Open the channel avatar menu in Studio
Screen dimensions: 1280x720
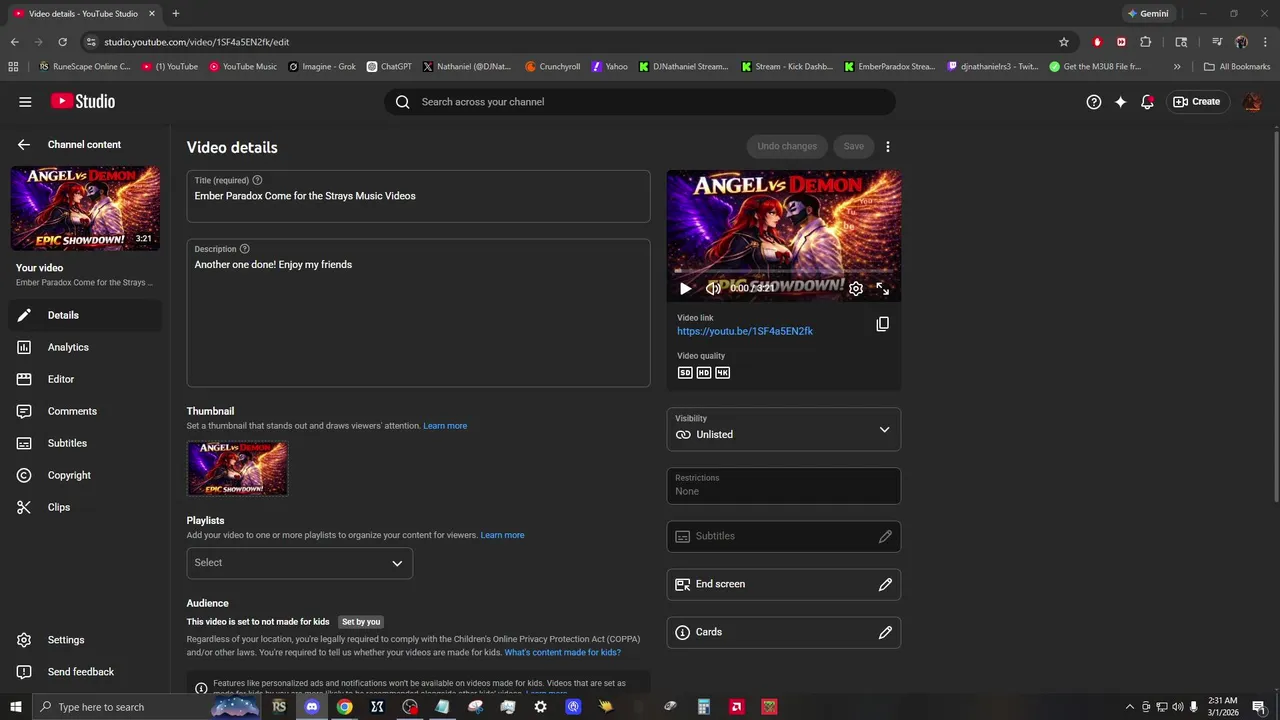pos(1252,102)
